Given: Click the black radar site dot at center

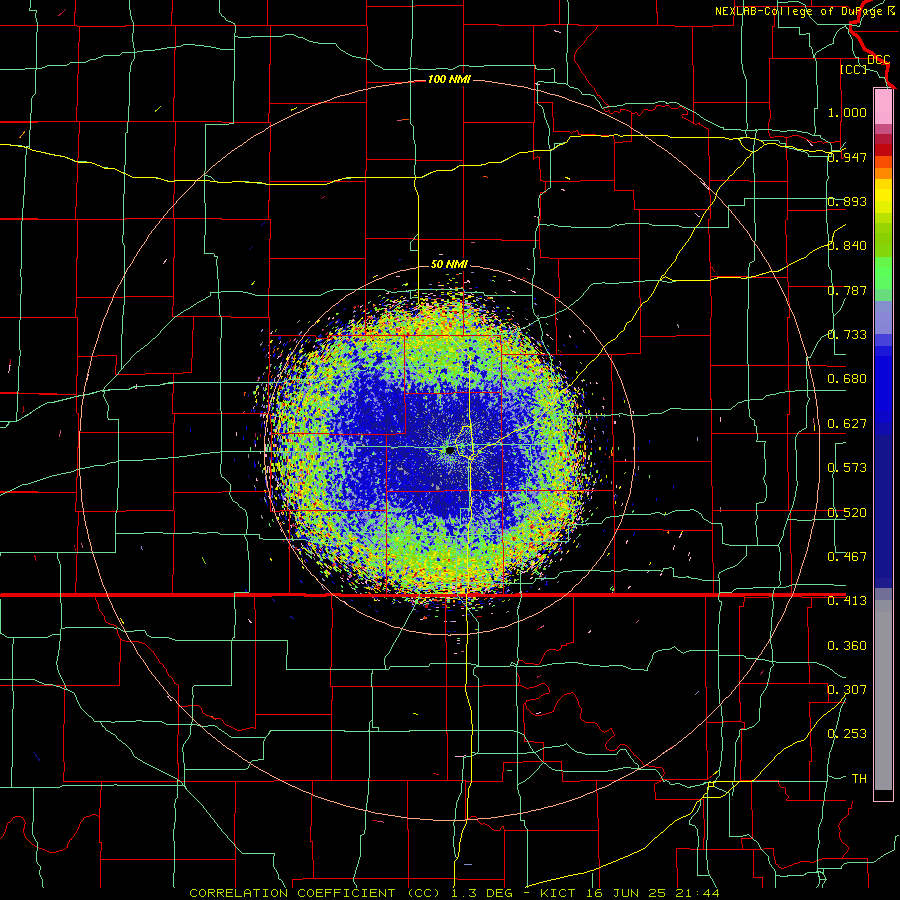Looking at the screenshot, I should coord(450,451).
